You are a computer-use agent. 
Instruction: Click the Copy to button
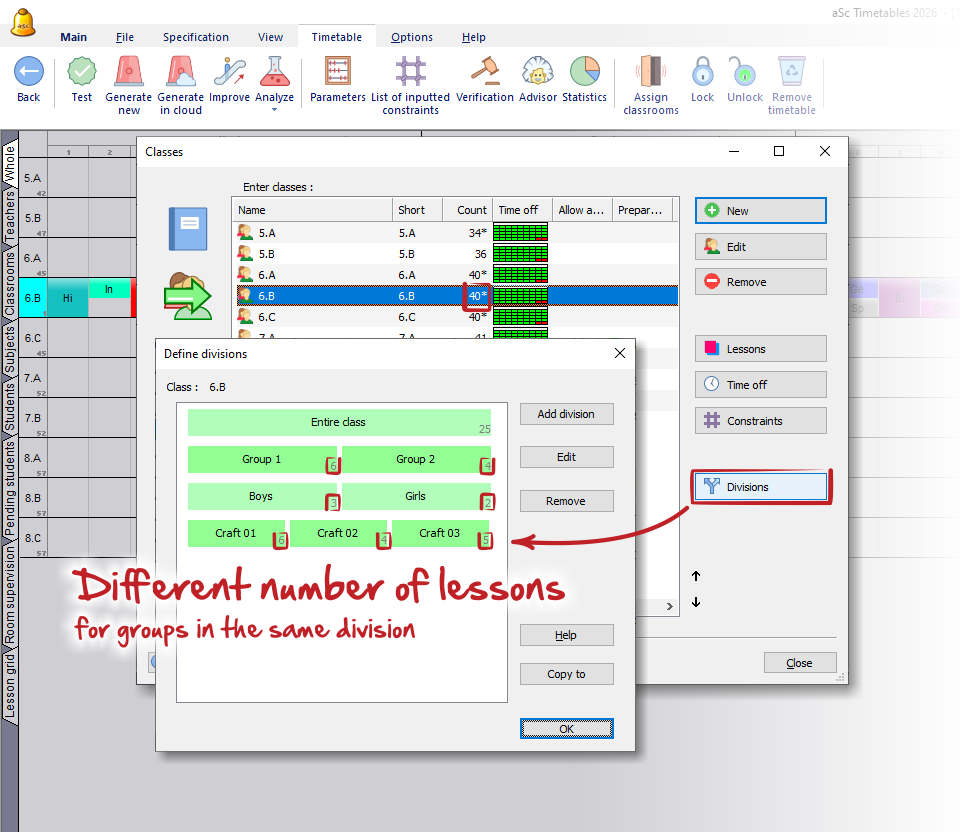pos(566,674)
